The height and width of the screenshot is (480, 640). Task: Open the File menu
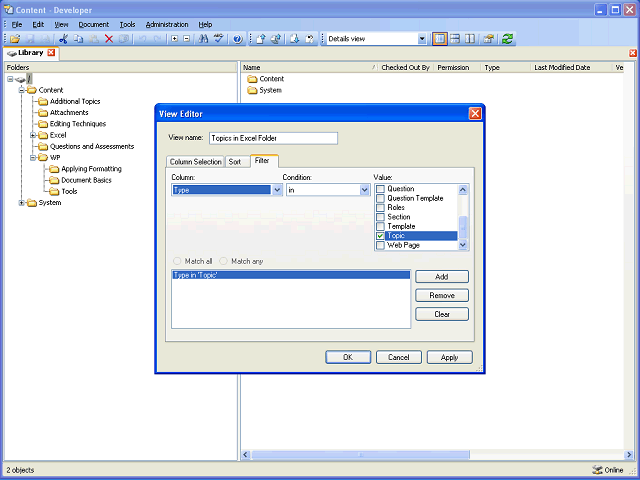point(17,24)
